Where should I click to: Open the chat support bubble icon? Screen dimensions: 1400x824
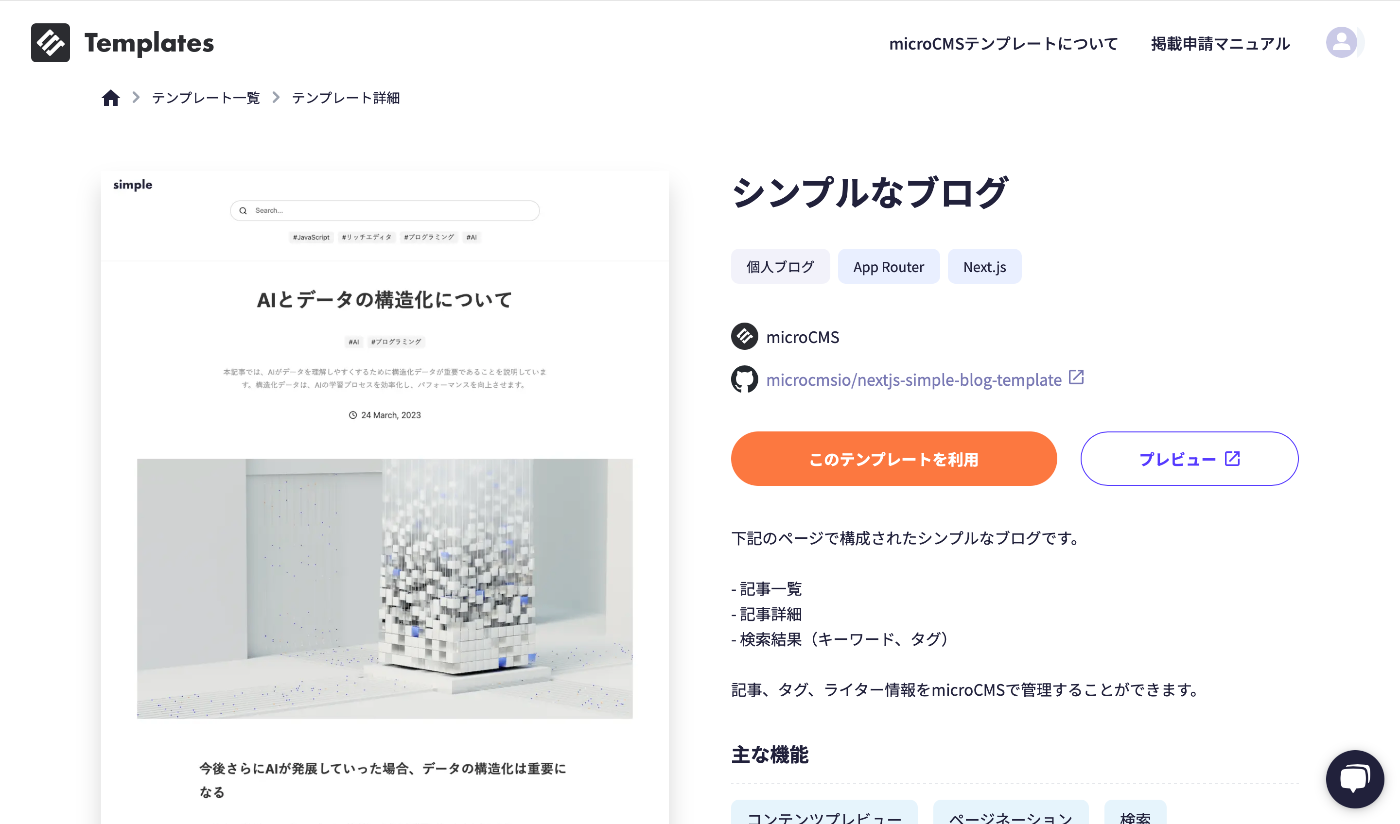click(1355, 779)
